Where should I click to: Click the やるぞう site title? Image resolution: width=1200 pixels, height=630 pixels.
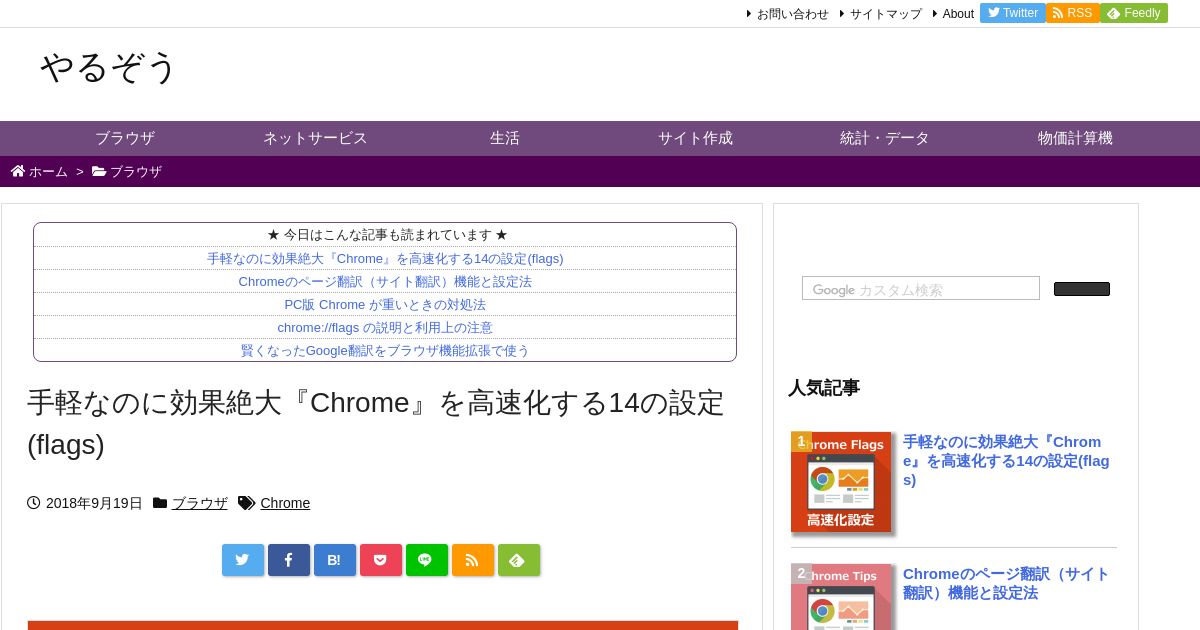pos(108,67)
